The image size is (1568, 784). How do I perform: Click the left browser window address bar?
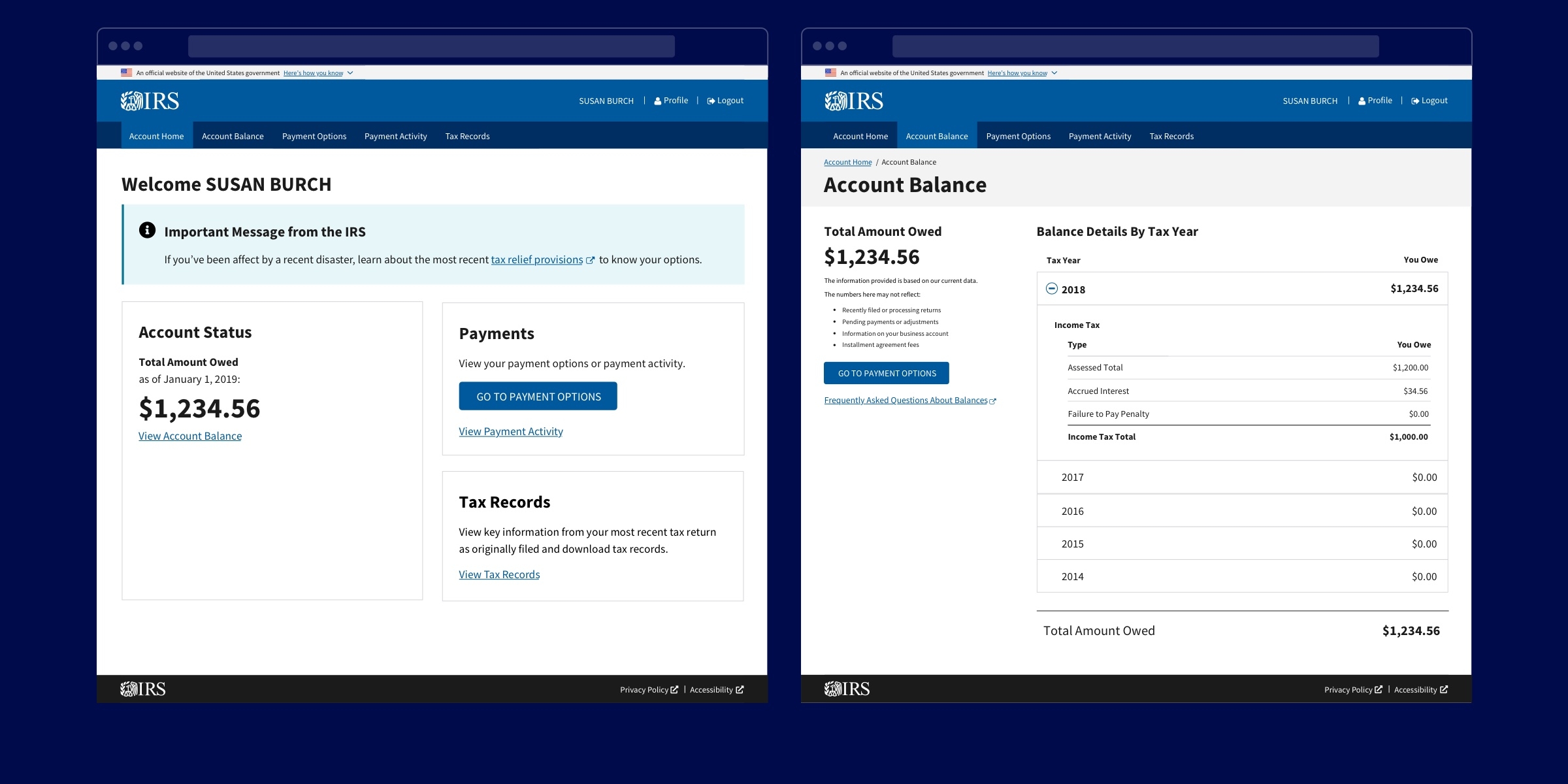(431, 46)
